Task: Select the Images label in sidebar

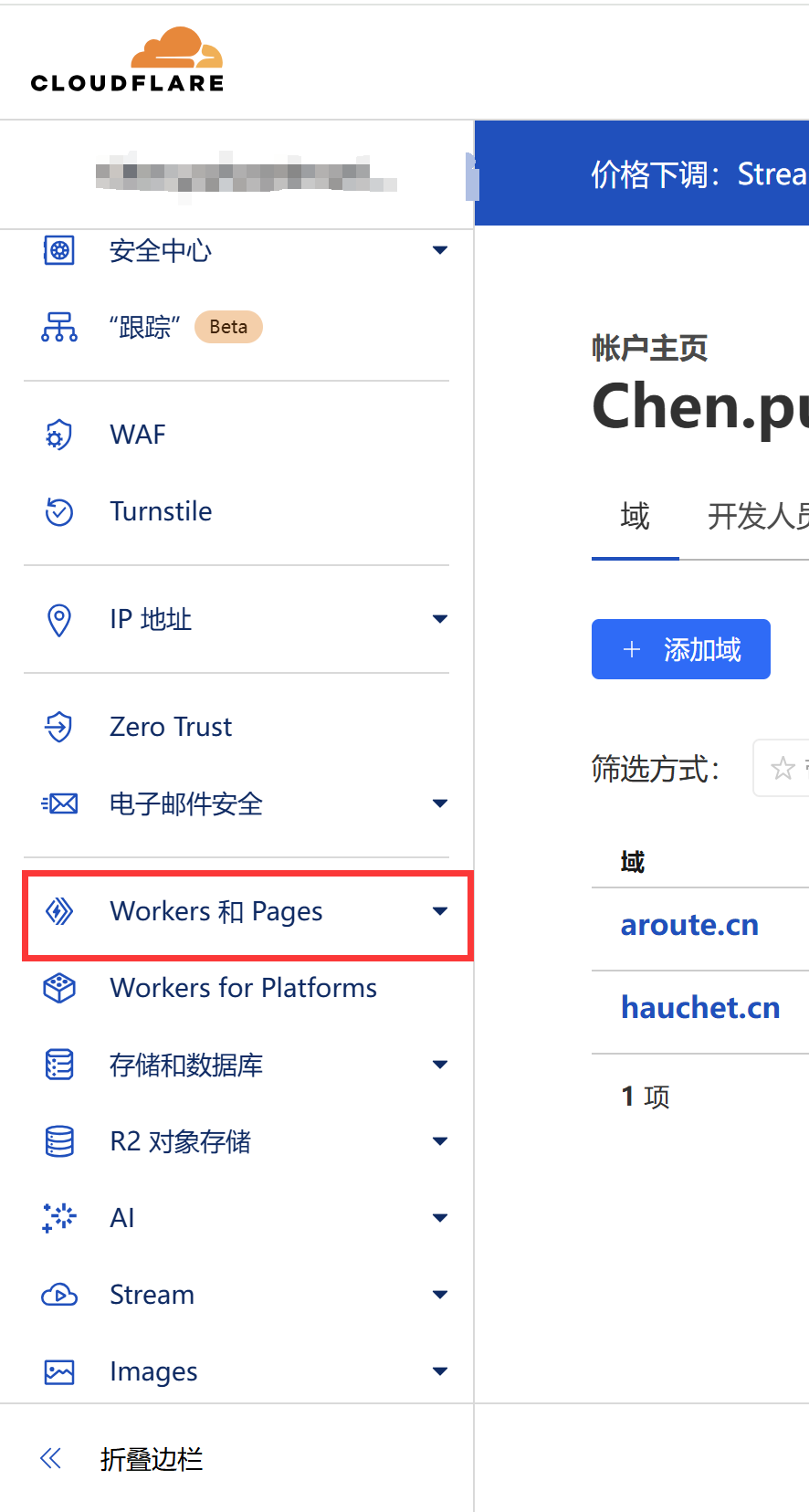Action: 153,1371
